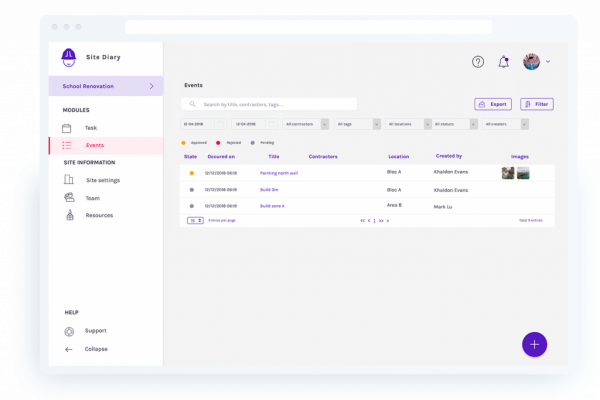Click the Filter button
The width and height of the screenshot is (600, 400).
[x=536, y=104]
